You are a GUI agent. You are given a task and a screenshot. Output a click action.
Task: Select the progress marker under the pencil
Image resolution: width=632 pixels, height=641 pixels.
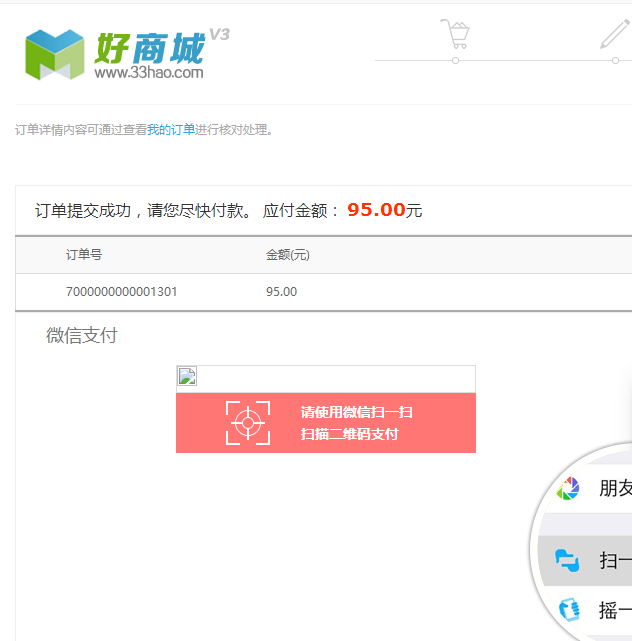(x=615, y=61)
